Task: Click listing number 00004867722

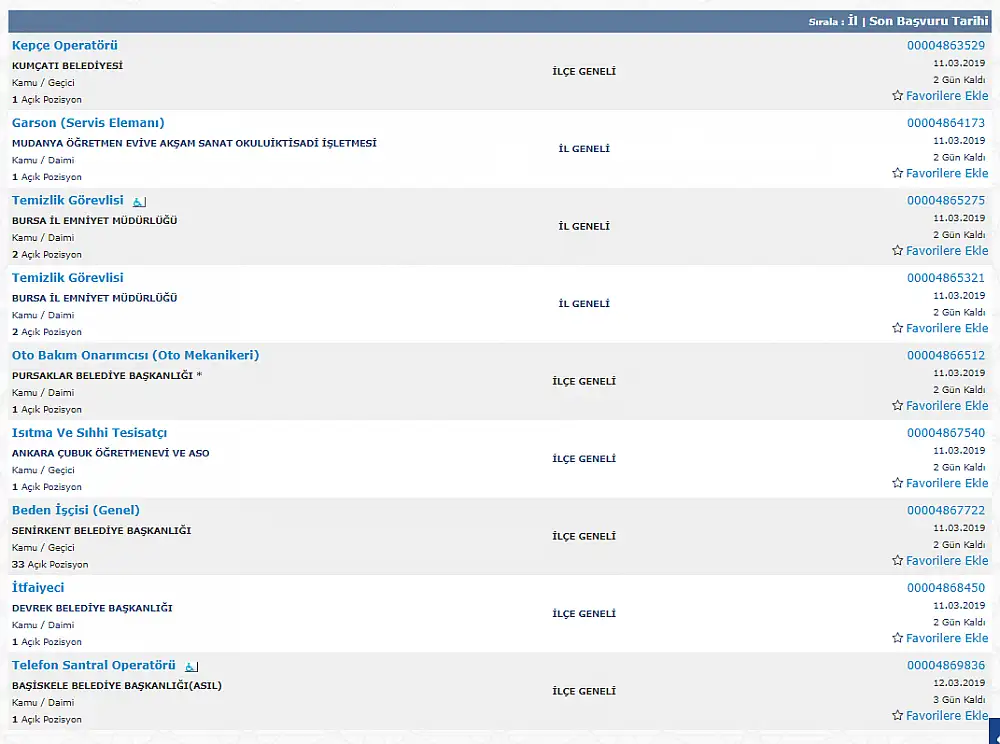Action: pos(946,510)
